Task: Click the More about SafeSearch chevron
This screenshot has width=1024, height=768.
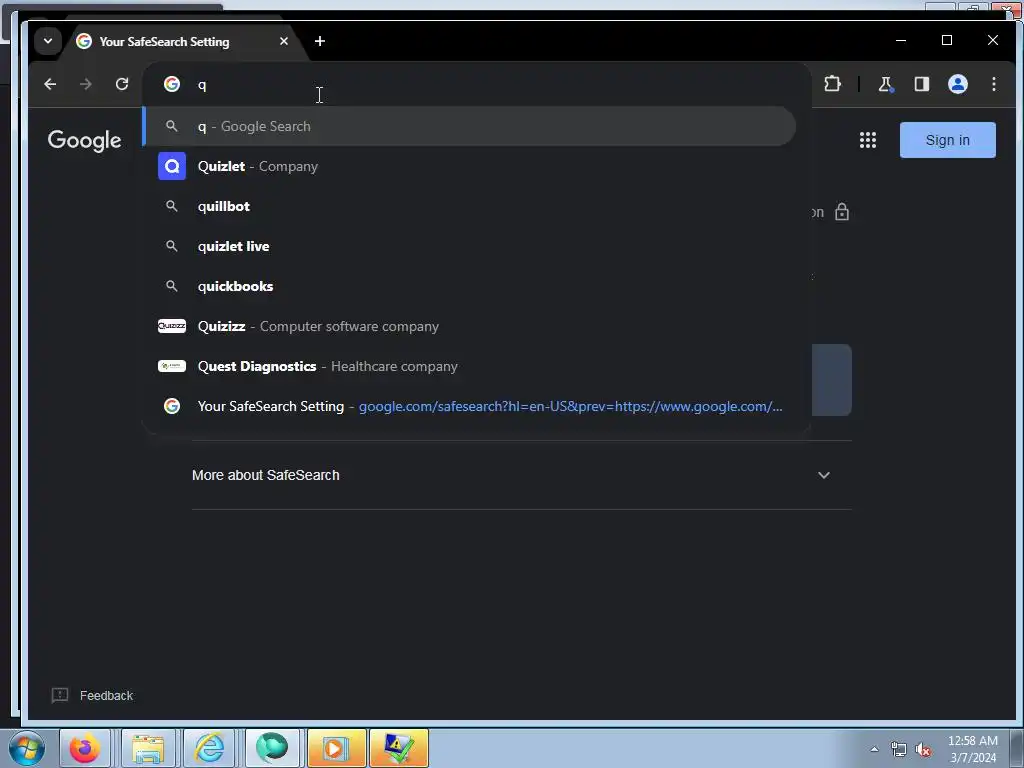Action: [x=824, y=475]
